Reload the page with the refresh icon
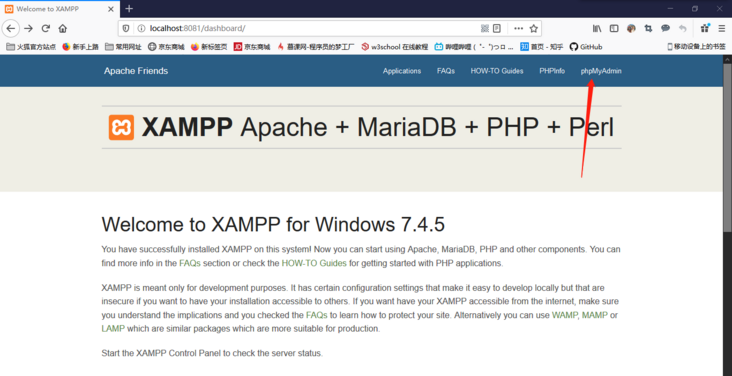Viewport: 732px width, 376px height. [x=46, y=28]
